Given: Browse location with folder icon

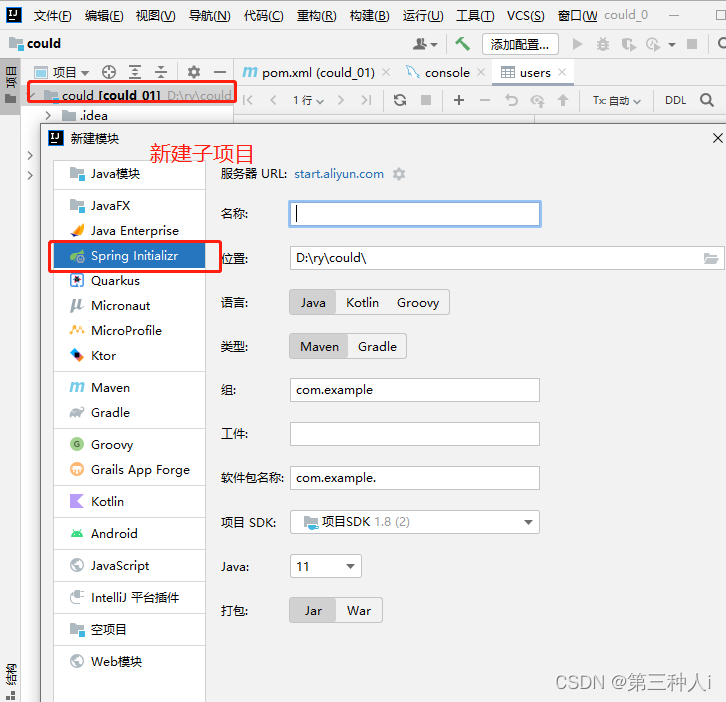Looking at the screenshot, I should click(711, 258).
